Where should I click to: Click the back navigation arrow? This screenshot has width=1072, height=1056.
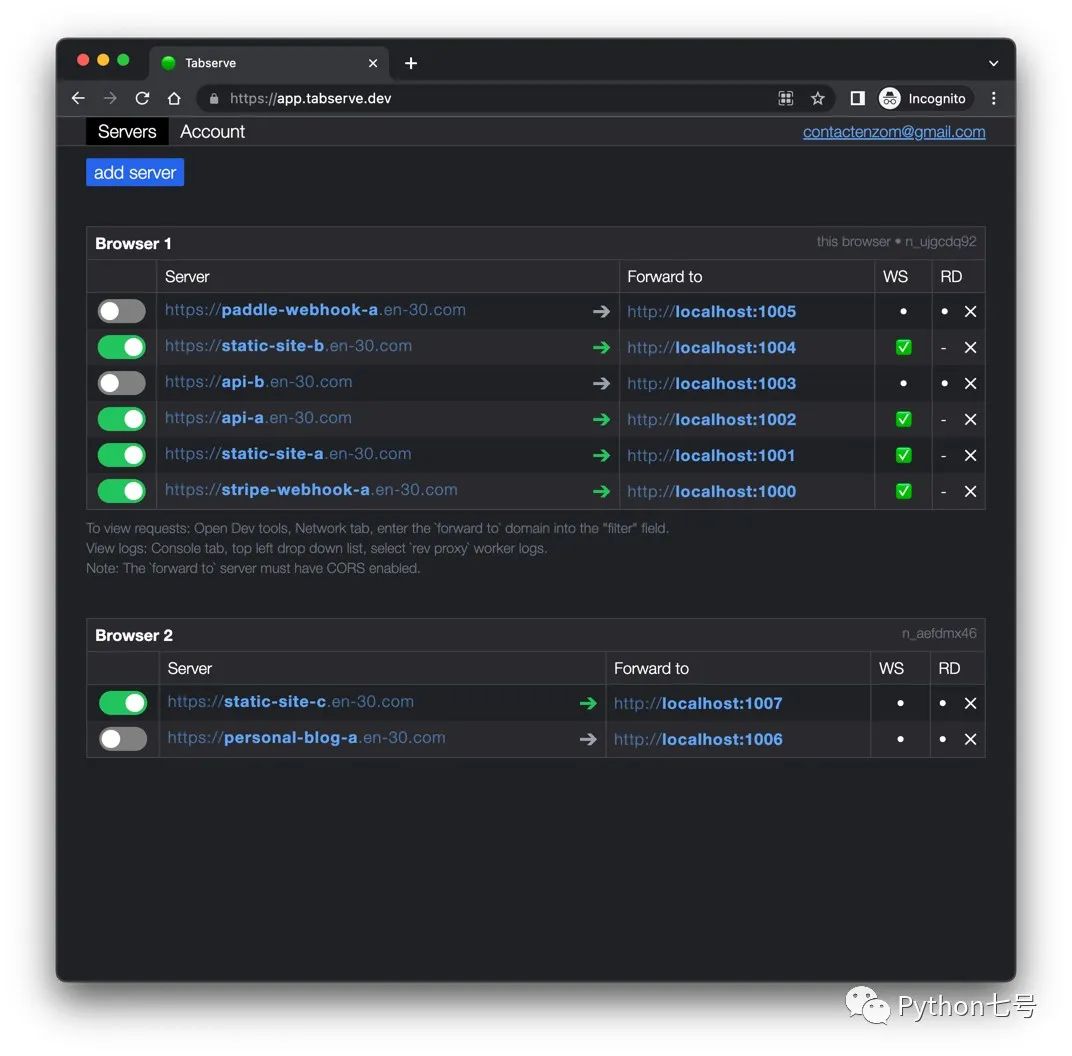pyautogui.click(x=78, y=98)
